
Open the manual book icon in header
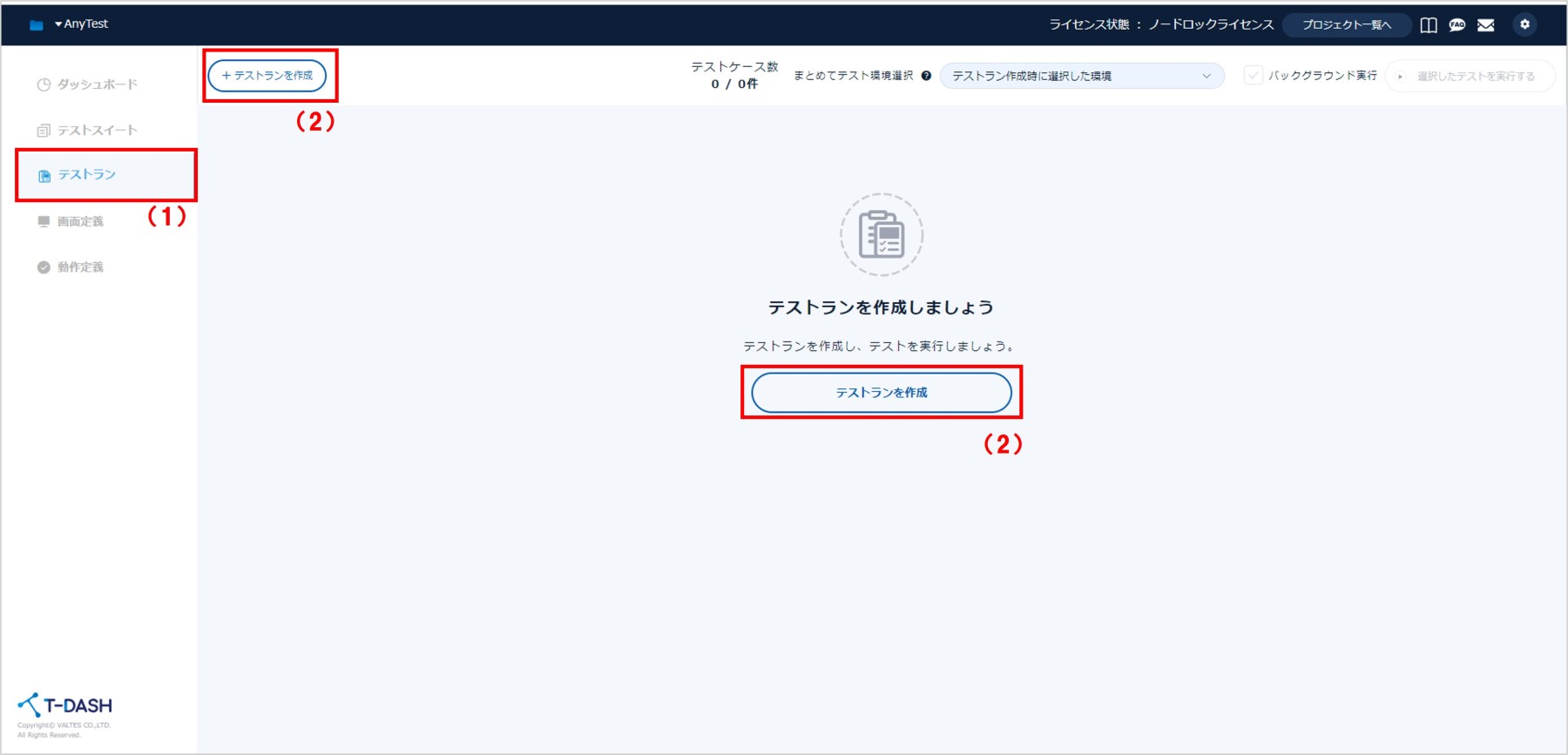point(1429,25)
